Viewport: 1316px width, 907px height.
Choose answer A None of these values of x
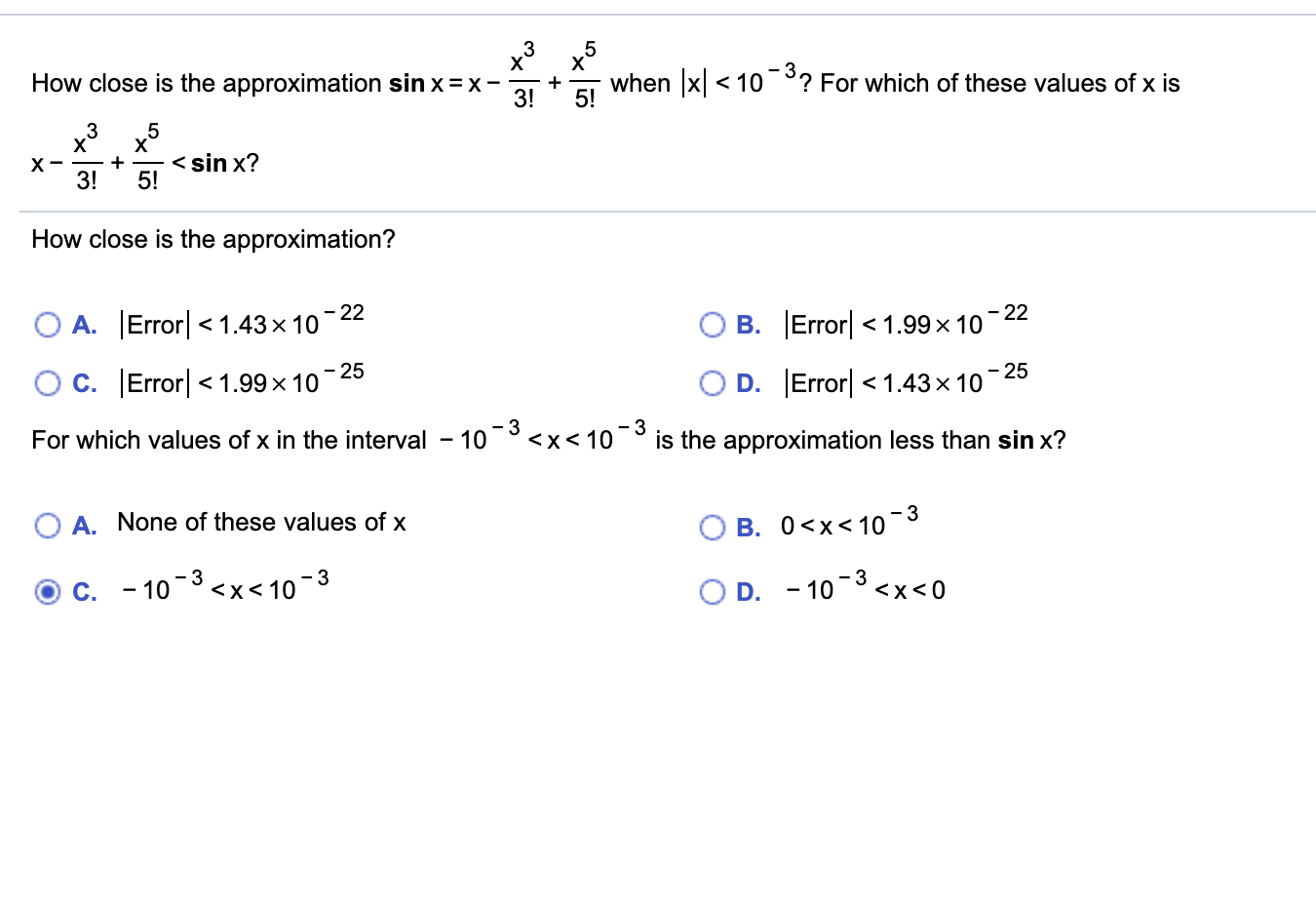click(46, 525)
